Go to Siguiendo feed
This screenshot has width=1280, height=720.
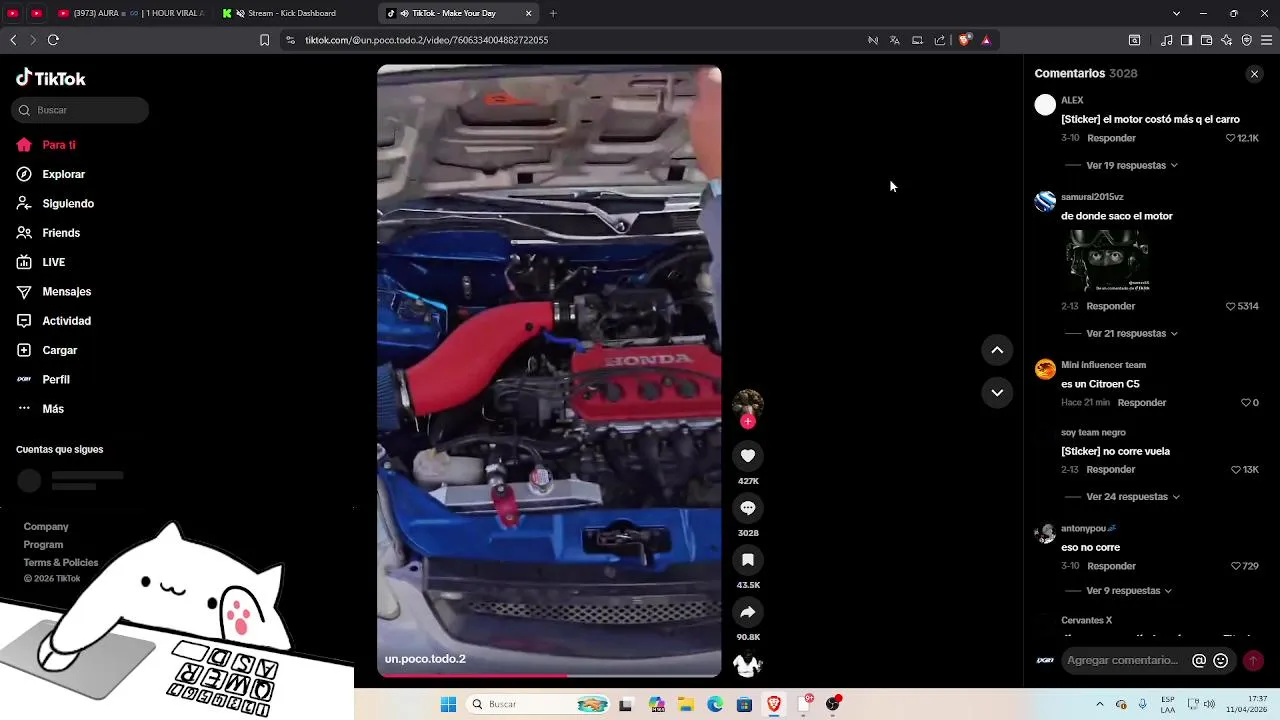coord(55,203)
